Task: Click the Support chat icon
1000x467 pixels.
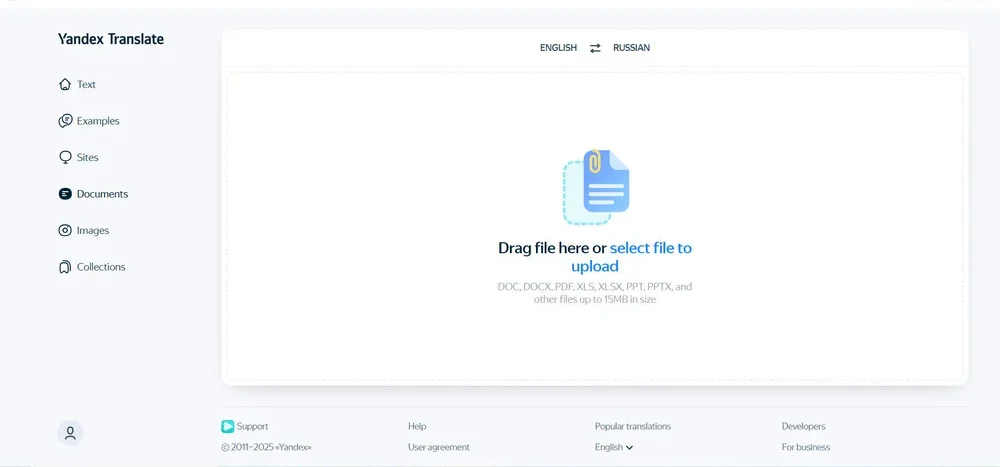Action: coord(227,426)
